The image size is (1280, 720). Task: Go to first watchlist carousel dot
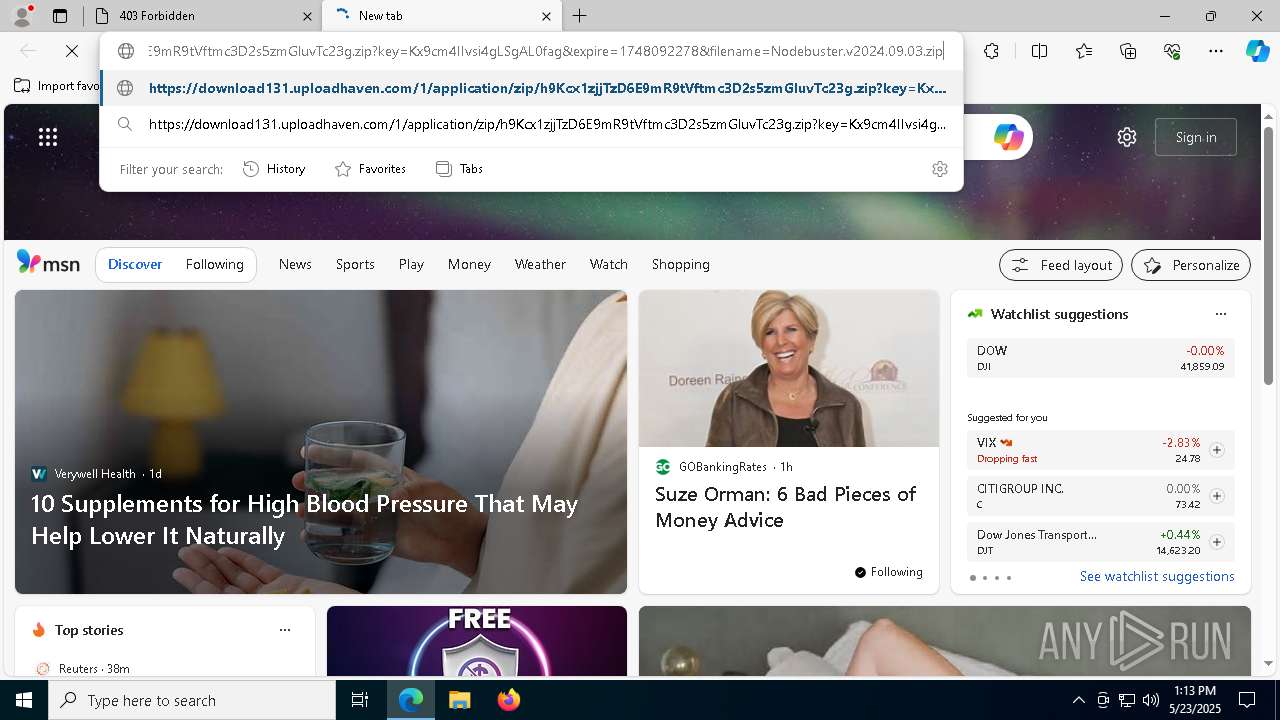972,577
